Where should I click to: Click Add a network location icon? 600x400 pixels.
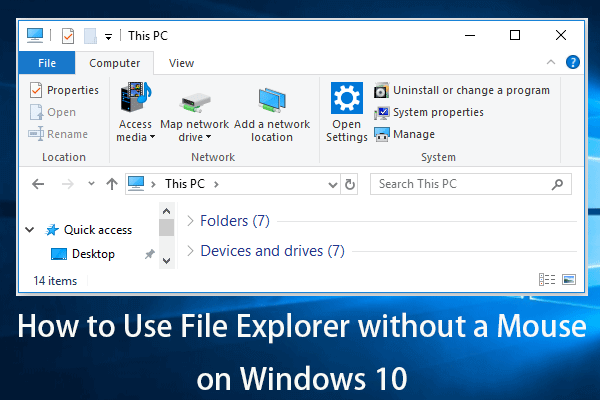click(x=272, y=100)
